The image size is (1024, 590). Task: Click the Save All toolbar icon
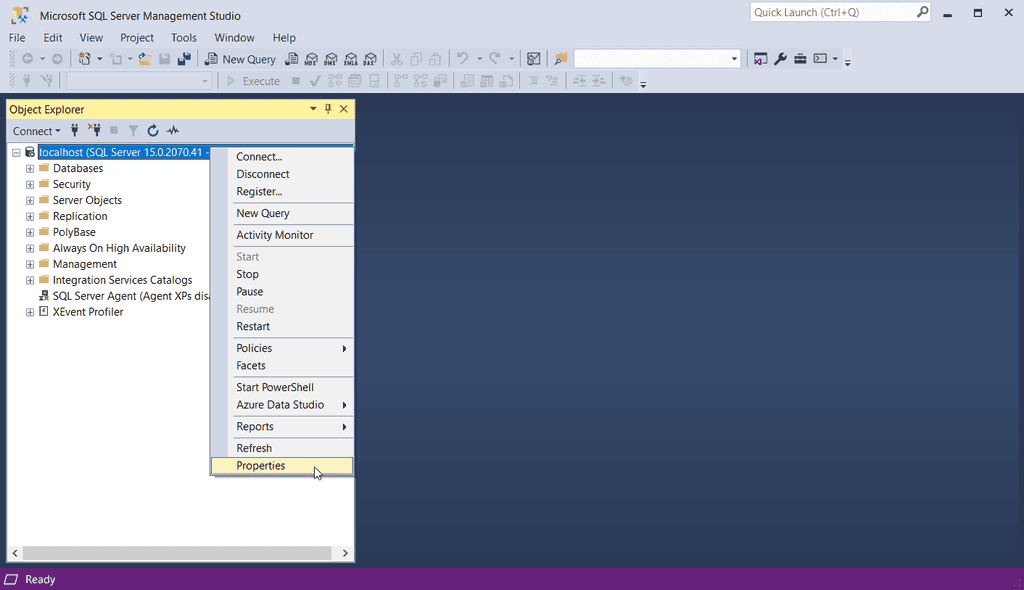click(x=184, y=59)
